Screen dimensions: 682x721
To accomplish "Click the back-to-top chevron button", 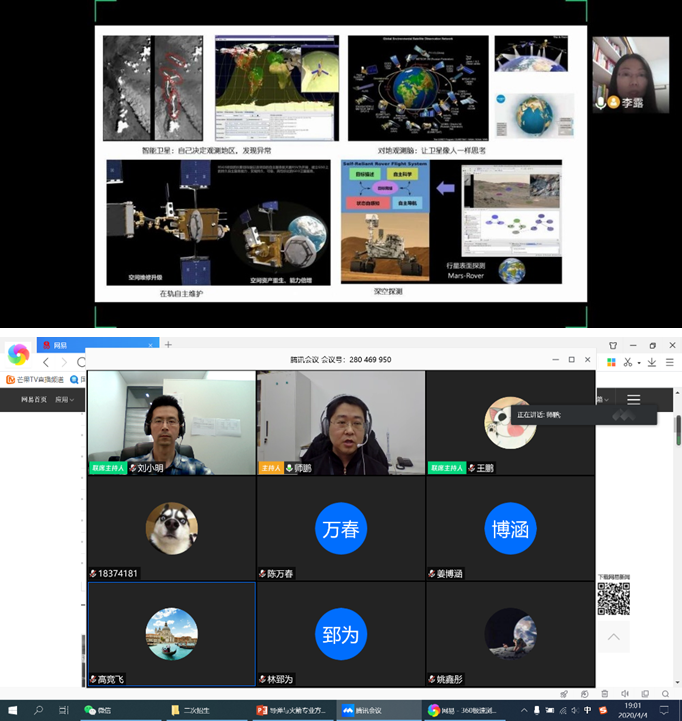I will tap(613, 636).
